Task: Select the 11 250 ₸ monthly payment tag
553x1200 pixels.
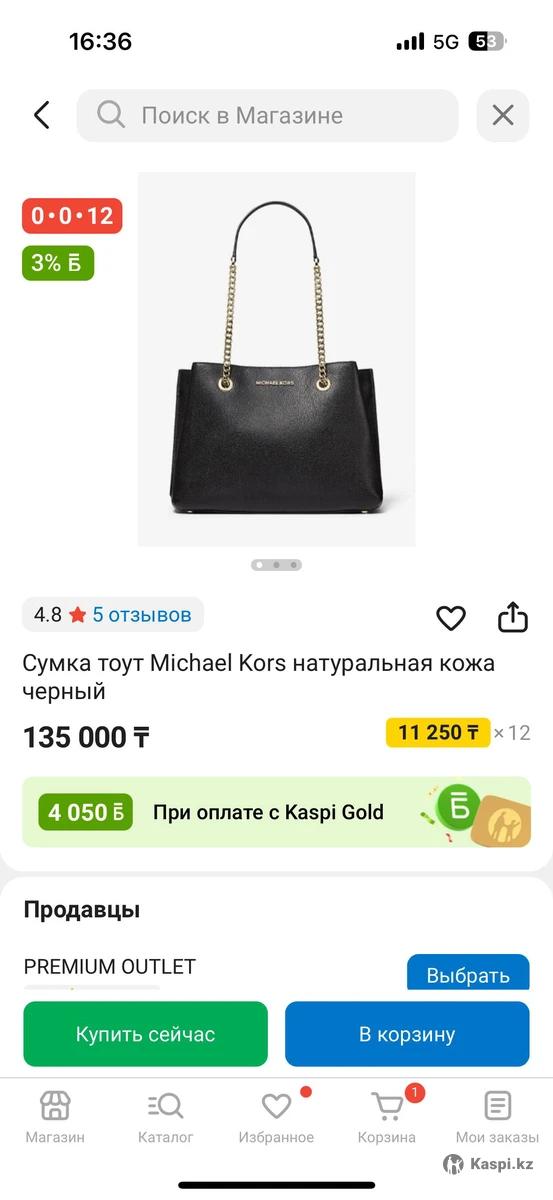Action: pos(438,733)
